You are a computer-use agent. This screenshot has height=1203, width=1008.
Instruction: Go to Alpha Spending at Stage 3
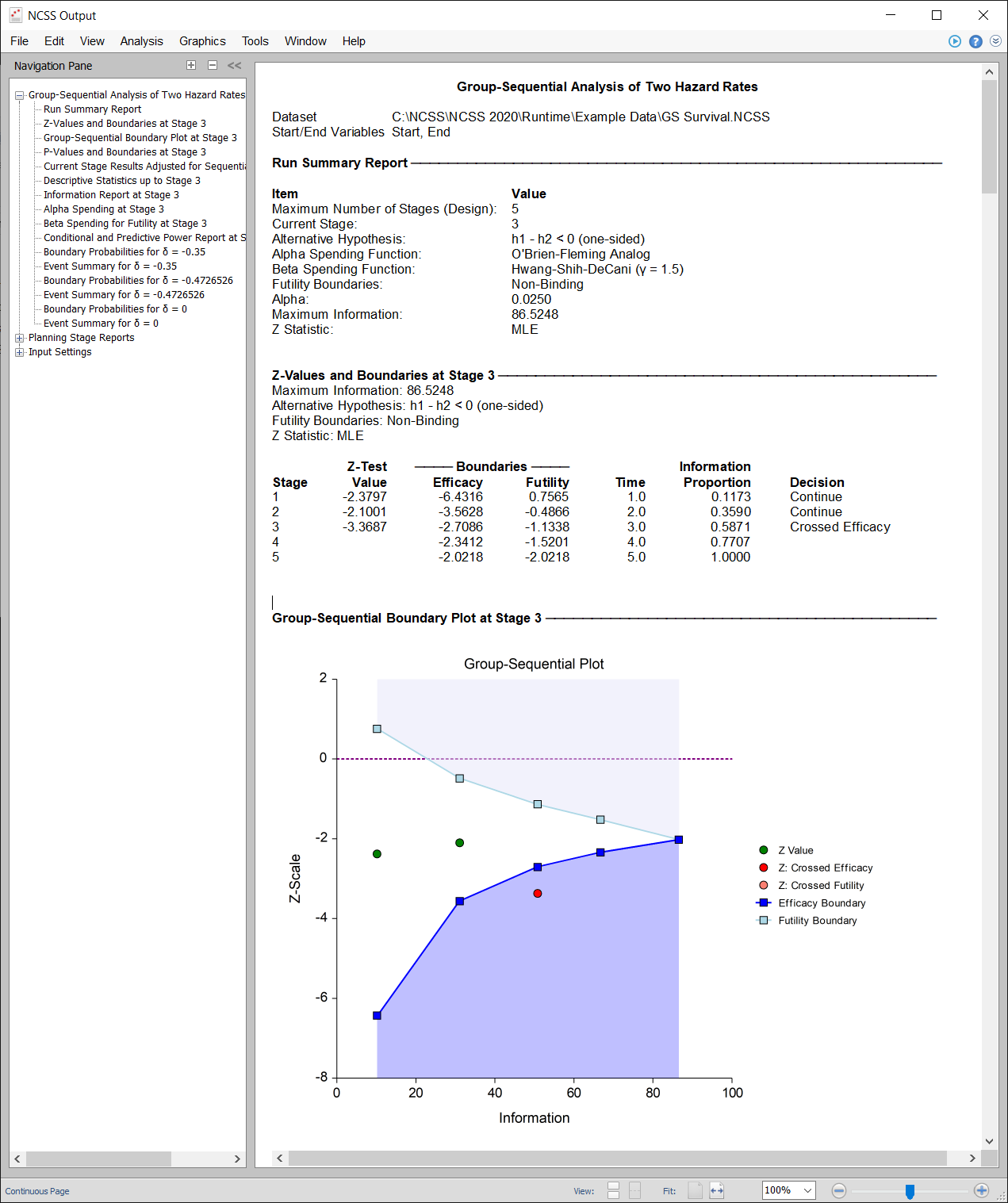coord(104,209)
